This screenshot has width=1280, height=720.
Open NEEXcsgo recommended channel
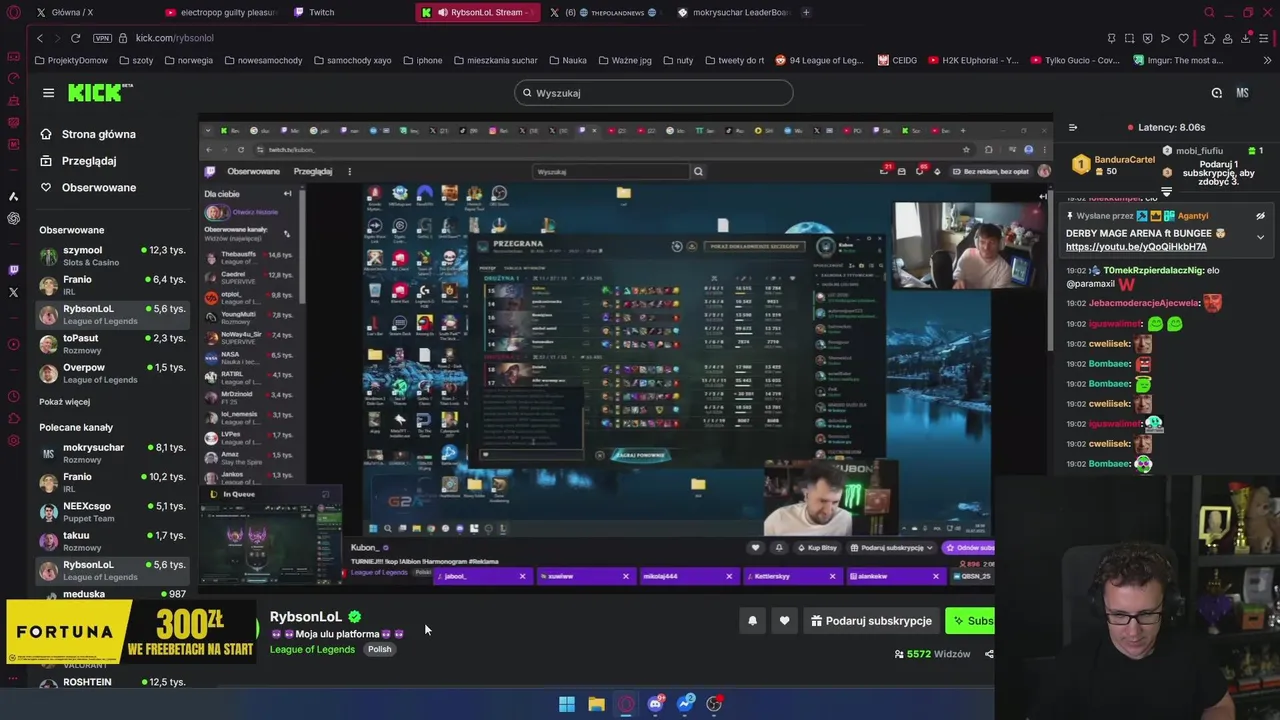[x=112, y=512]
